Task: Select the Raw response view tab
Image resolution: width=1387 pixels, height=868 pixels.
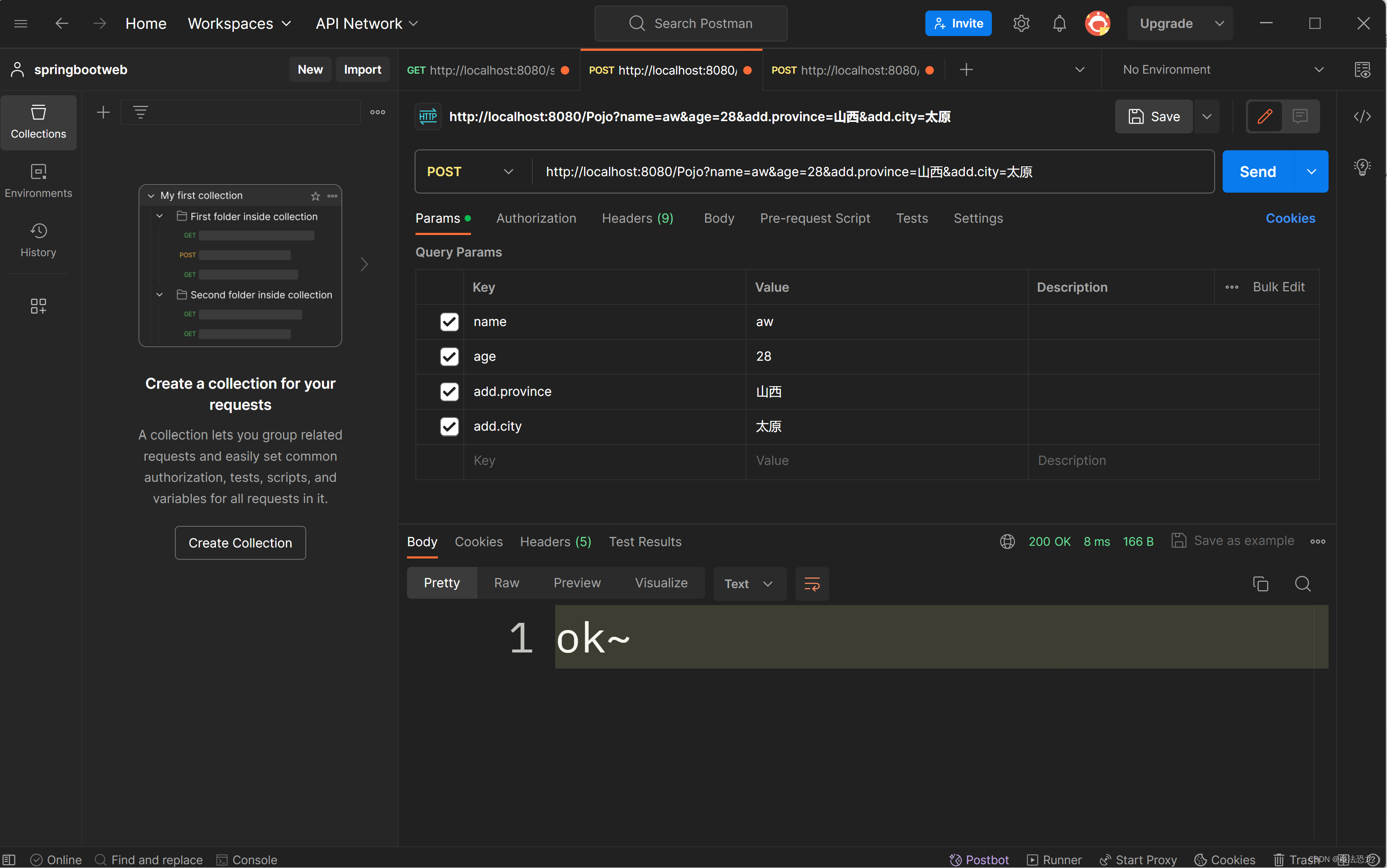Action: coord(507,583)
